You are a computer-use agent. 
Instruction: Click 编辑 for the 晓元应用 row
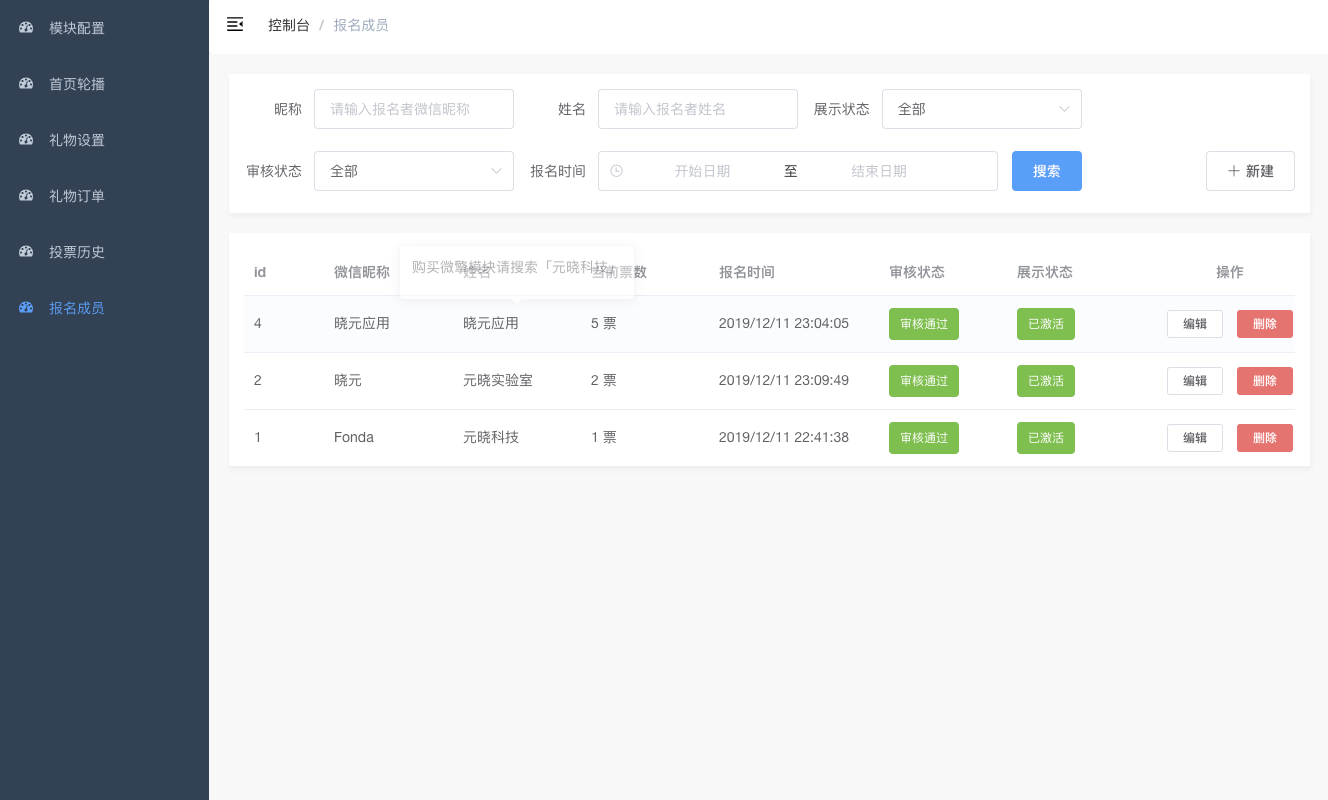click(1195, 324)
